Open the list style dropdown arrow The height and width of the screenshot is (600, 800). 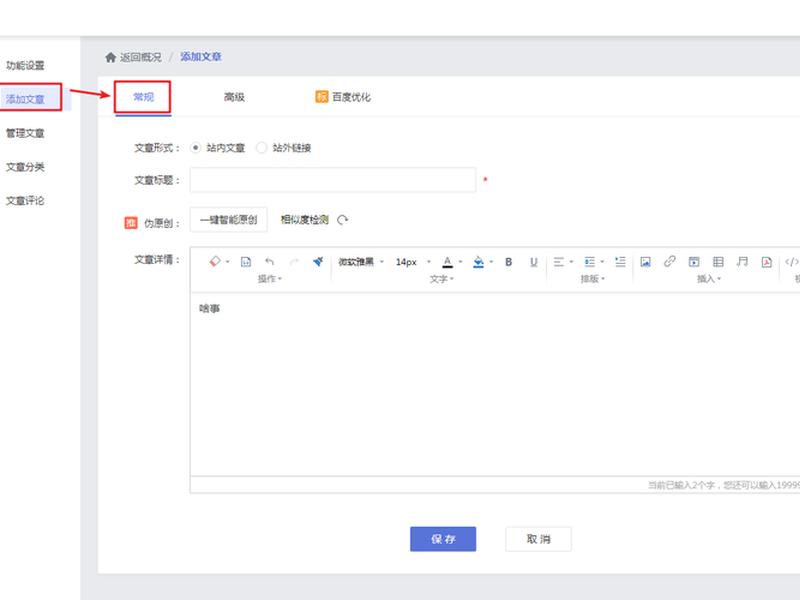click(x=602, y=262)
